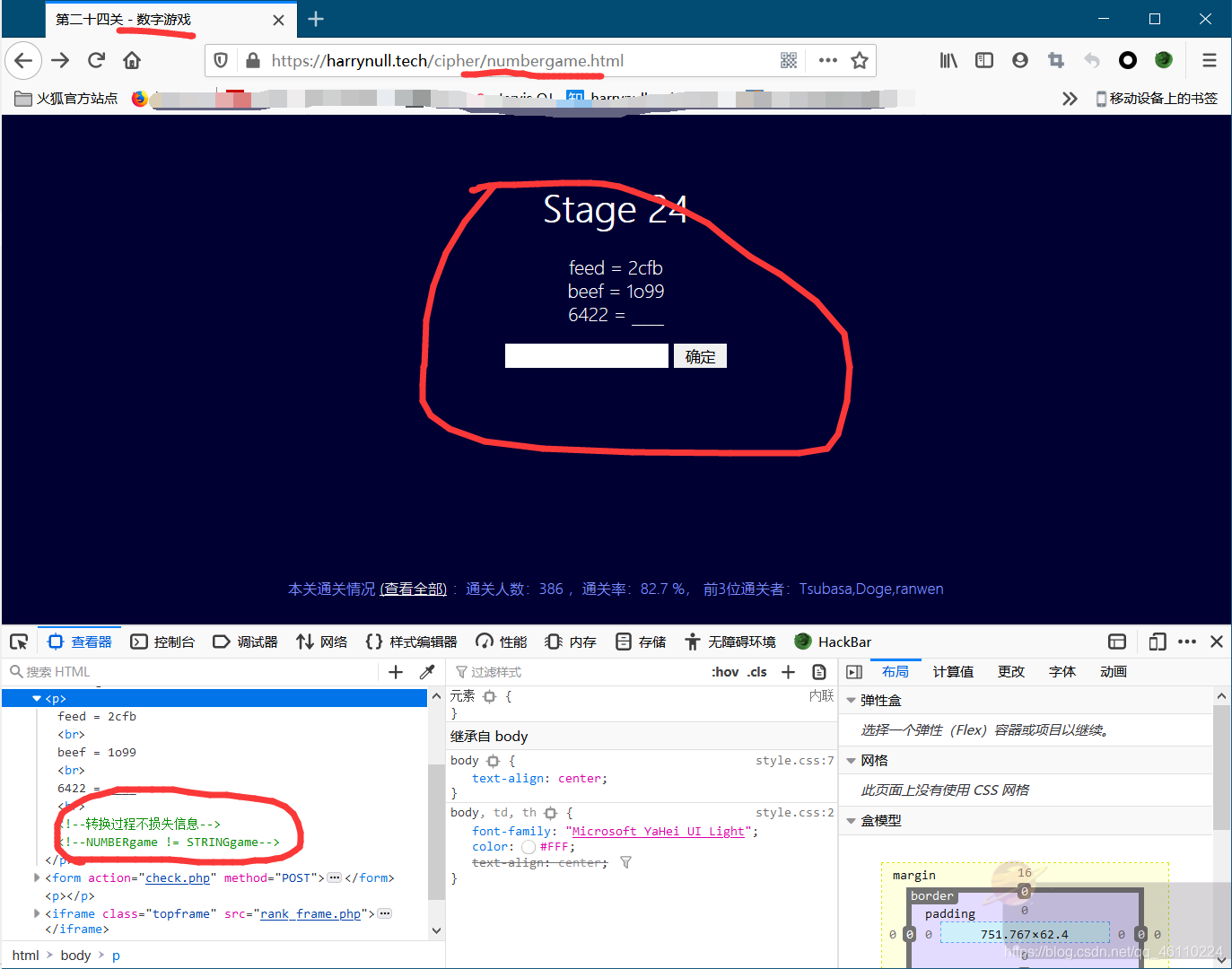This screenshot has height=969, width=1232.
Task: Switch to the 调试器 tab
Action: (x=245, y=642)
